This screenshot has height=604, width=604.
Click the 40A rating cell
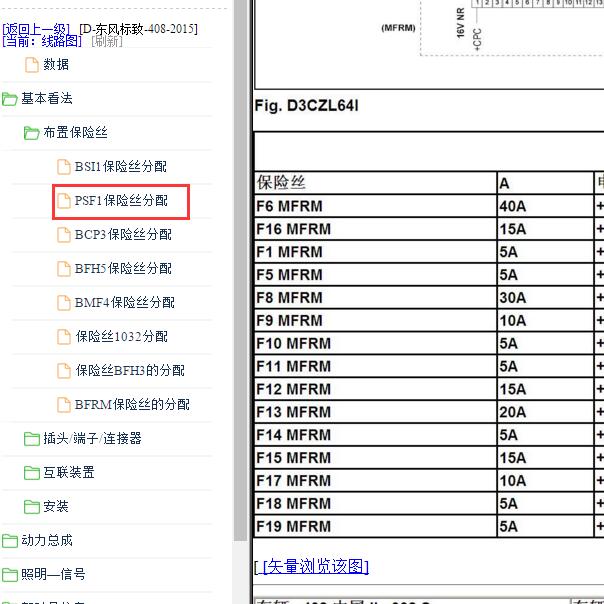[x=545, y=206]
